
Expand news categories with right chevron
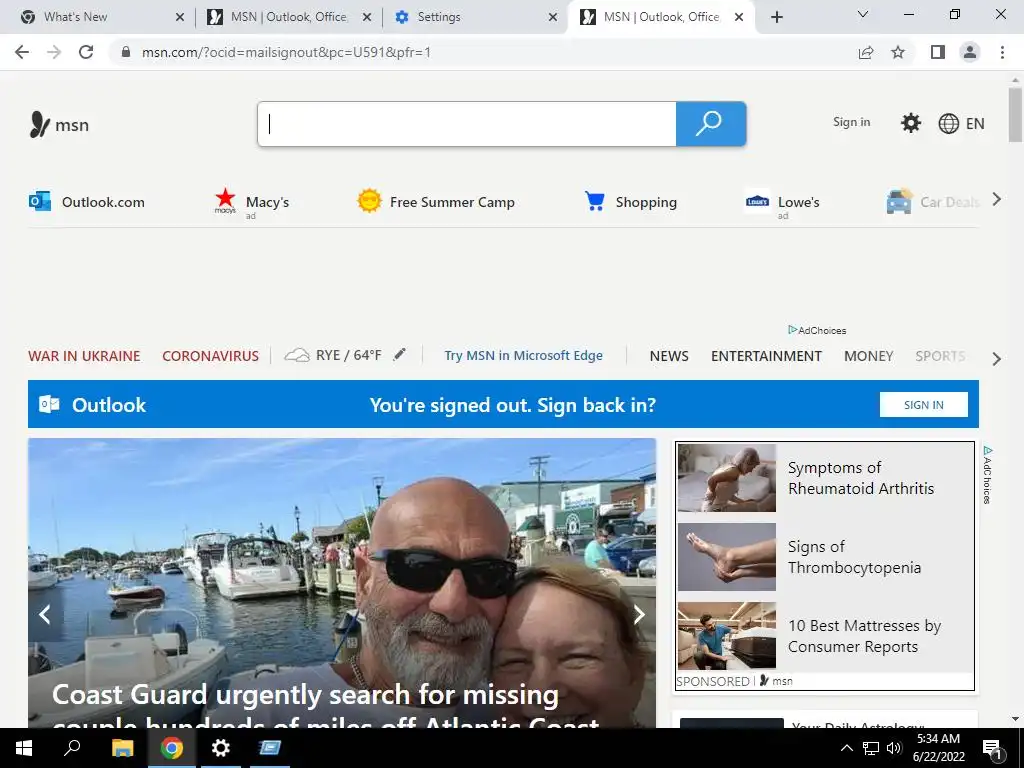point(997,359)
